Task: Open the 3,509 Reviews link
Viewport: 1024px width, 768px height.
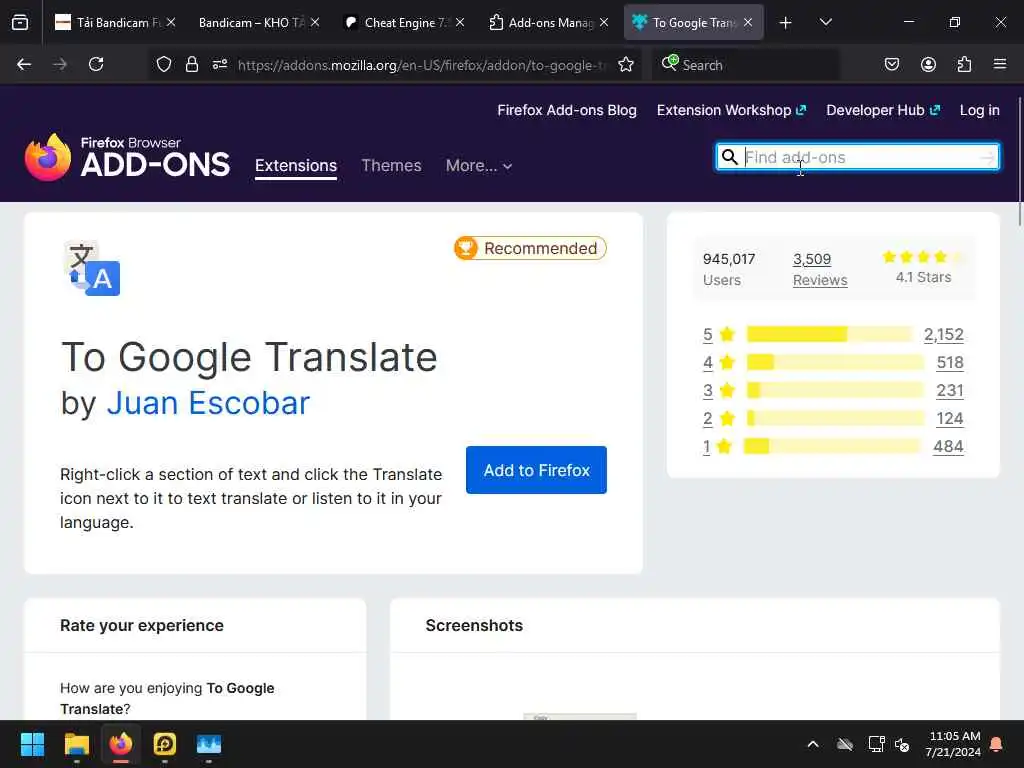Action: point(820,269)
